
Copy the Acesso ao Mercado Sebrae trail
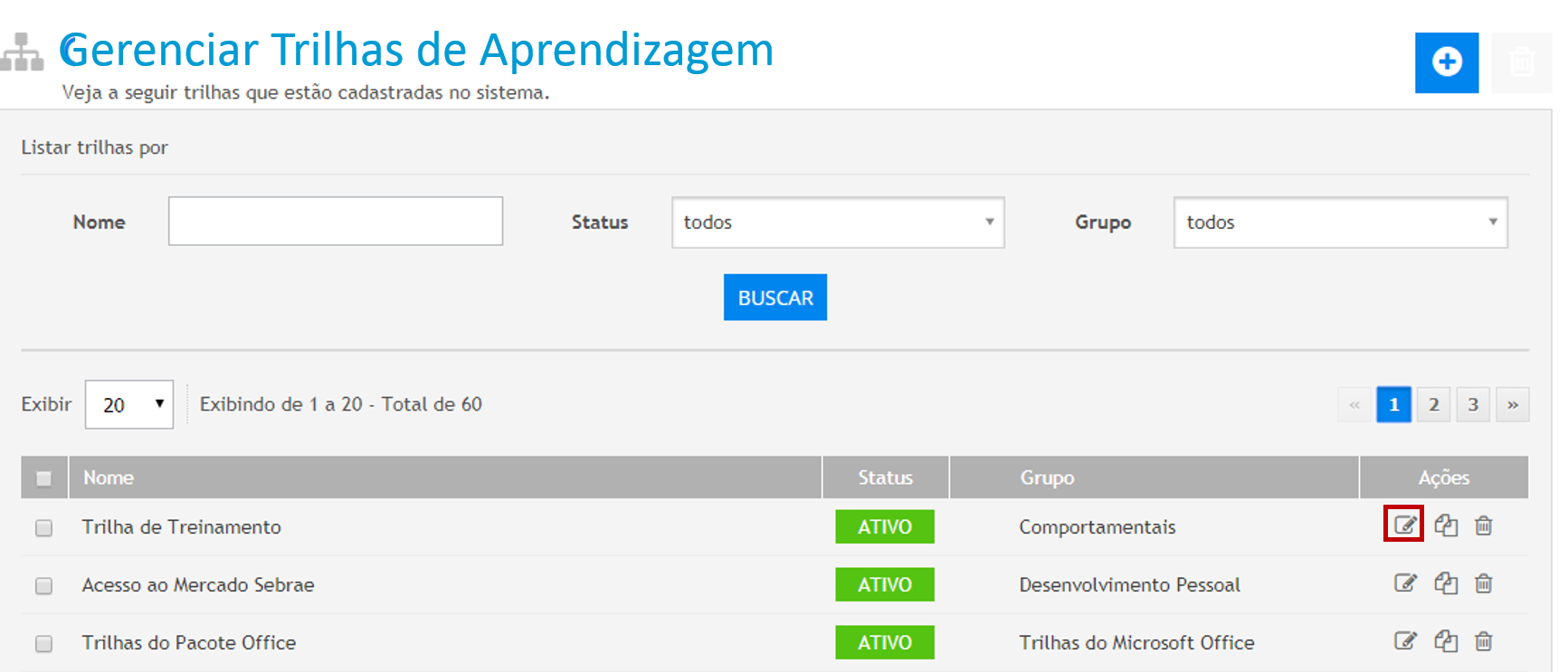click(1445, 583)
